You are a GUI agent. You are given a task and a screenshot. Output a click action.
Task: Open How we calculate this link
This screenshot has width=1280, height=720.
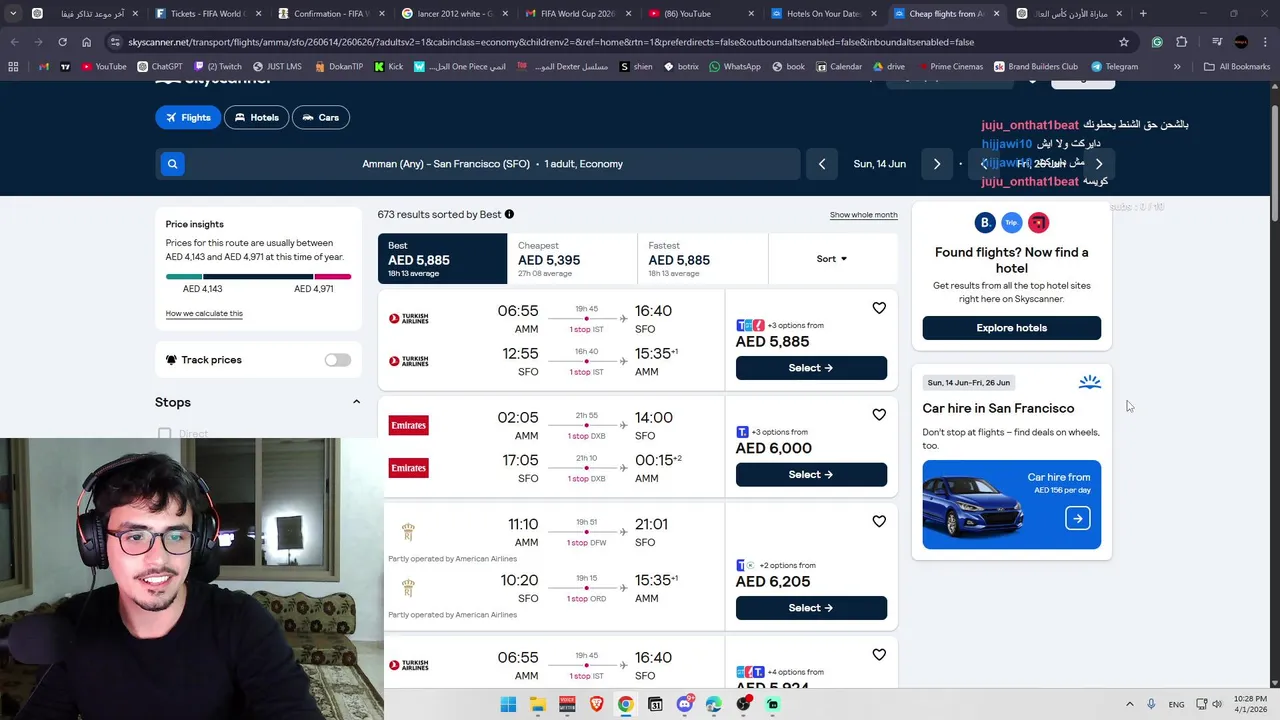click(x=204, y=314)
